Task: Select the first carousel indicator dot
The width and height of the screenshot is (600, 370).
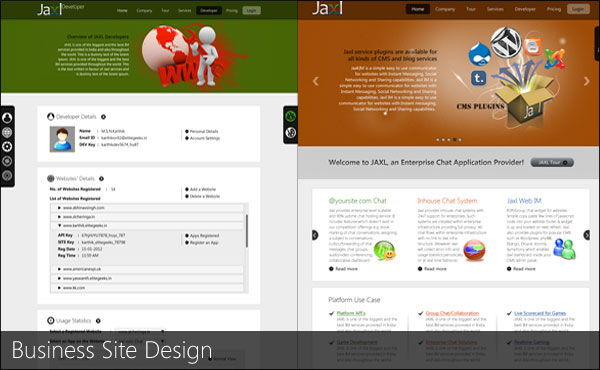Action: 438,140
